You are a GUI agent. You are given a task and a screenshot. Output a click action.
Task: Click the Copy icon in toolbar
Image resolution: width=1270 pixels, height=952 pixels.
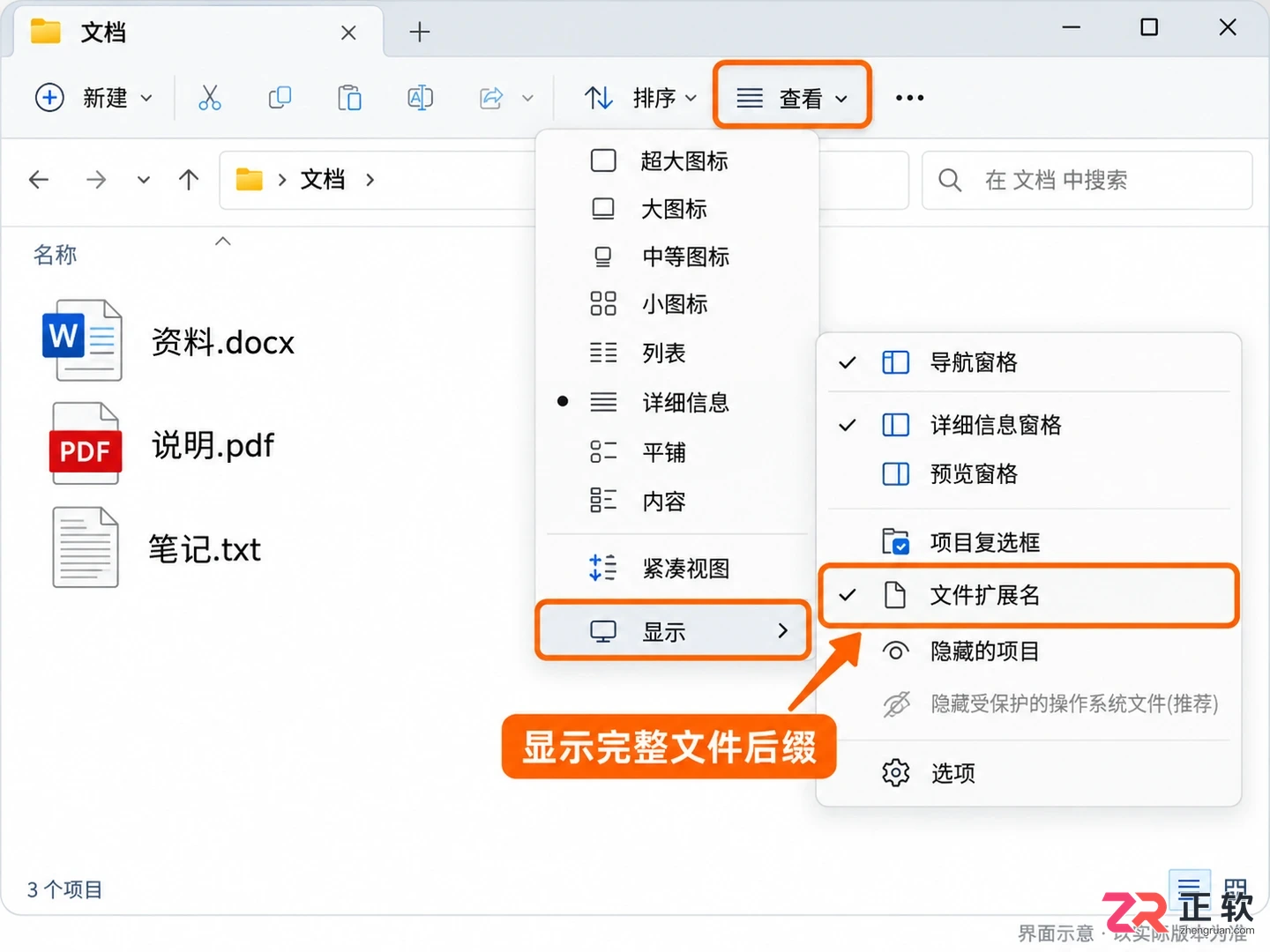[x=280, y=98]
